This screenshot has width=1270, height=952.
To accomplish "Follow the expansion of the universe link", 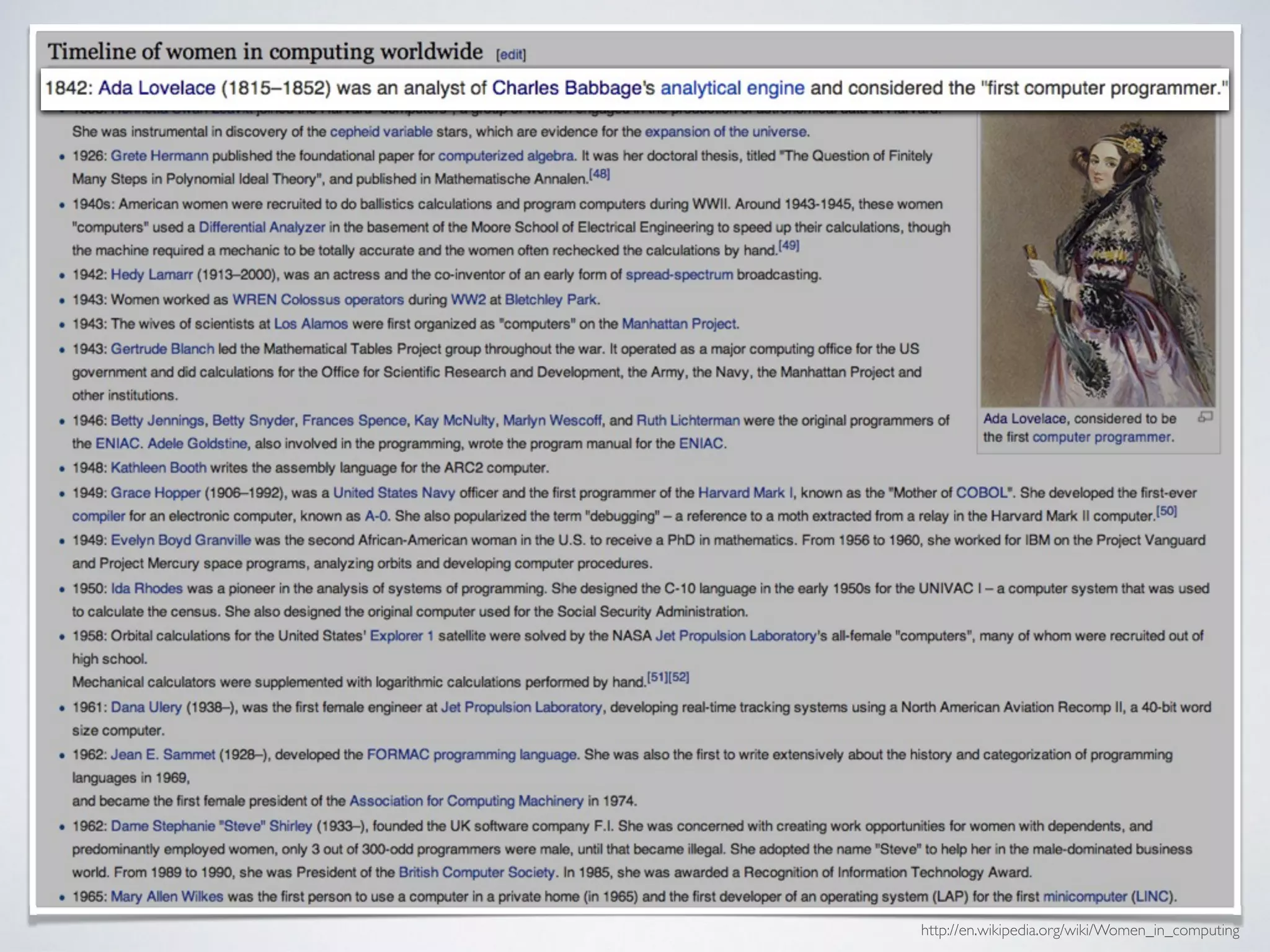I will [x=726, y=132].
